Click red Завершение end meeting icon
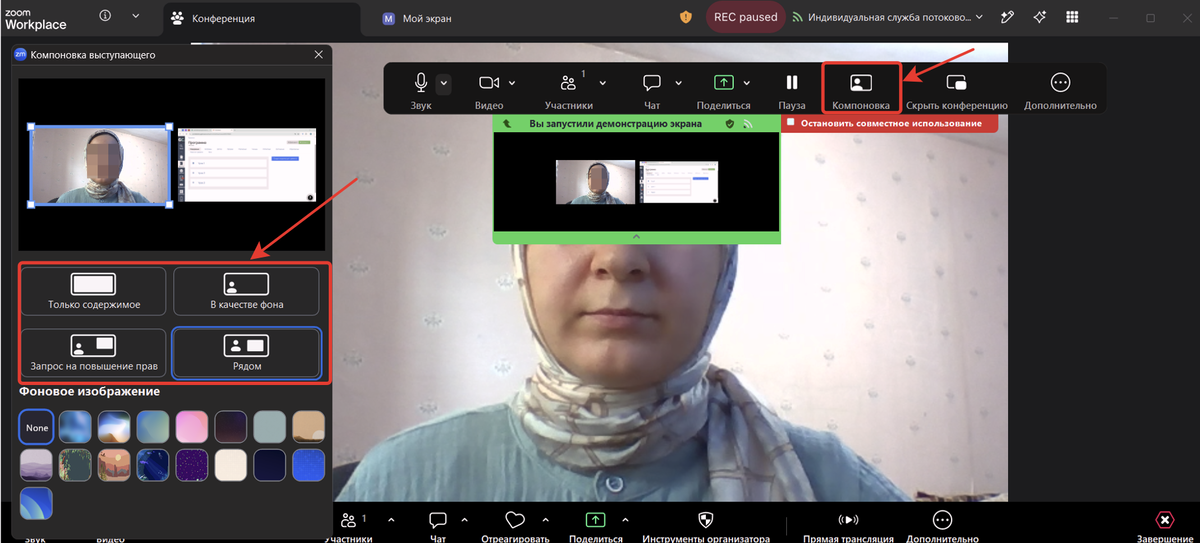The height and width of the screenshot is (543, 1200). 1164,520
